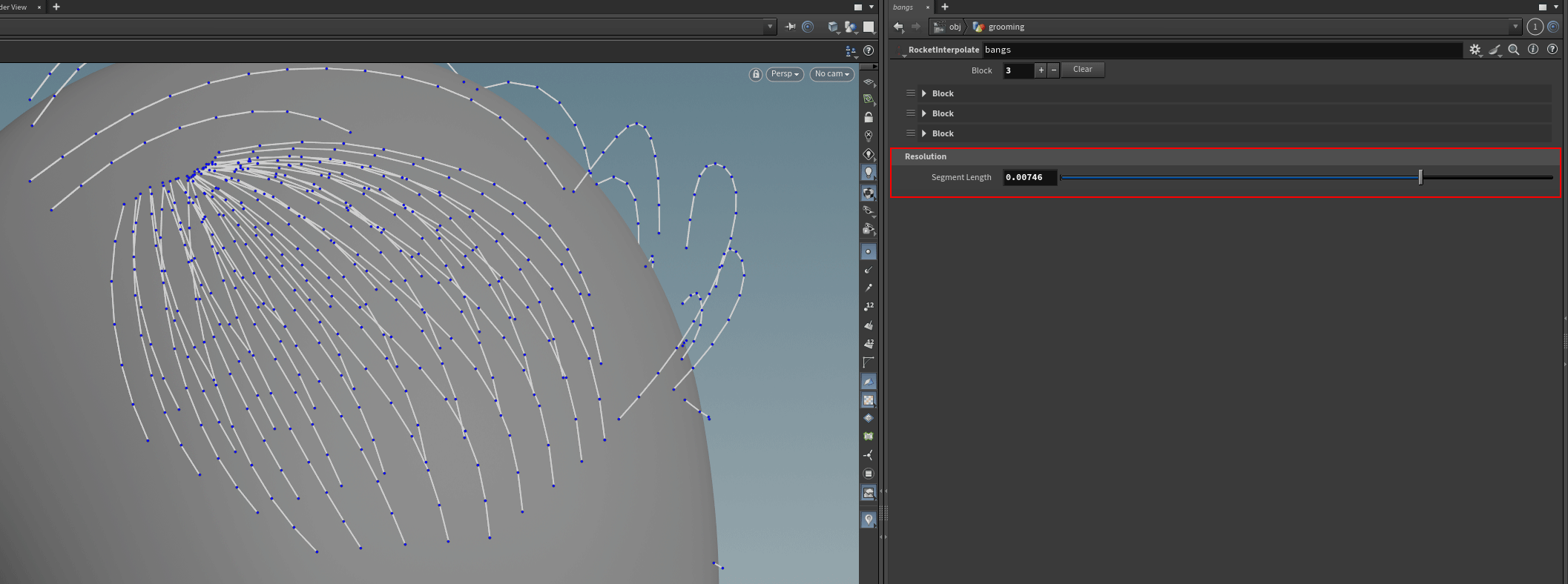
Task: Click the cube icon in the viewport path bar
Action: 833,27
